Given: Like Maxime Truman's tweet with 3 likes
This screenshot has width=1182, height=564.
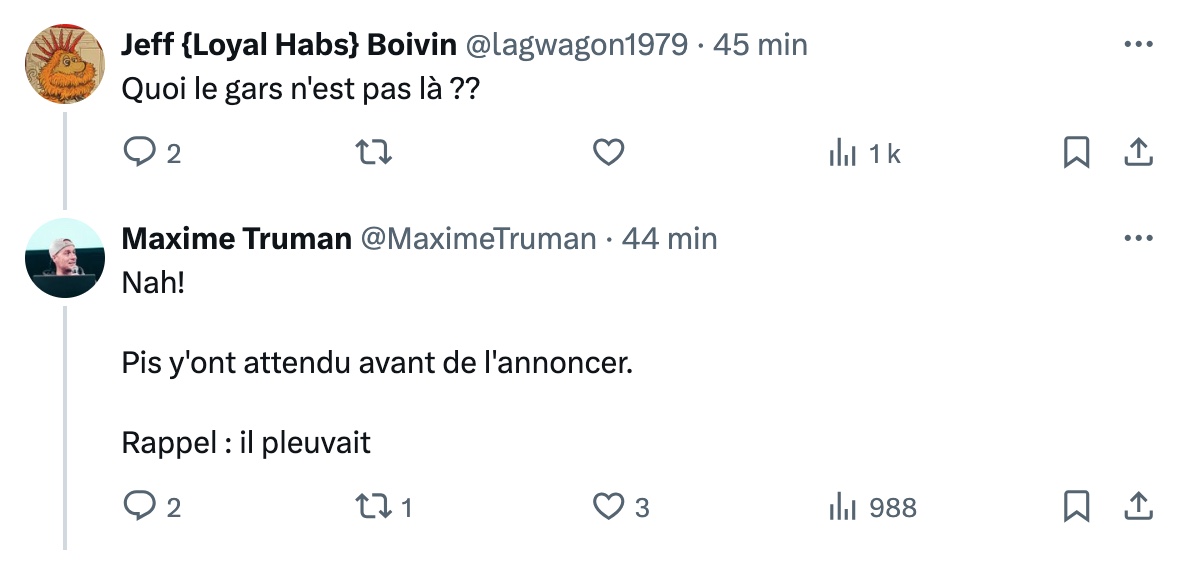Looking at the screenshot, I should 620,507.
